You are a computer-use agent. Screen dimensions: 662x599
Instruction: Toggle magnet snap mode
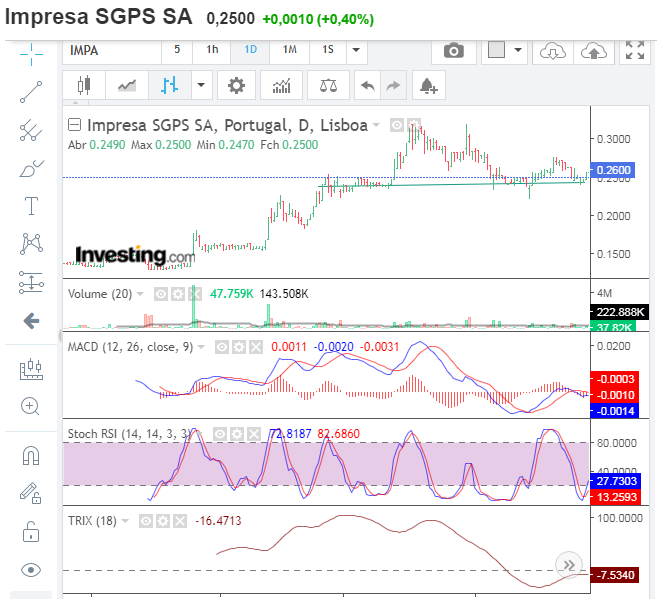tap(31, 455)
